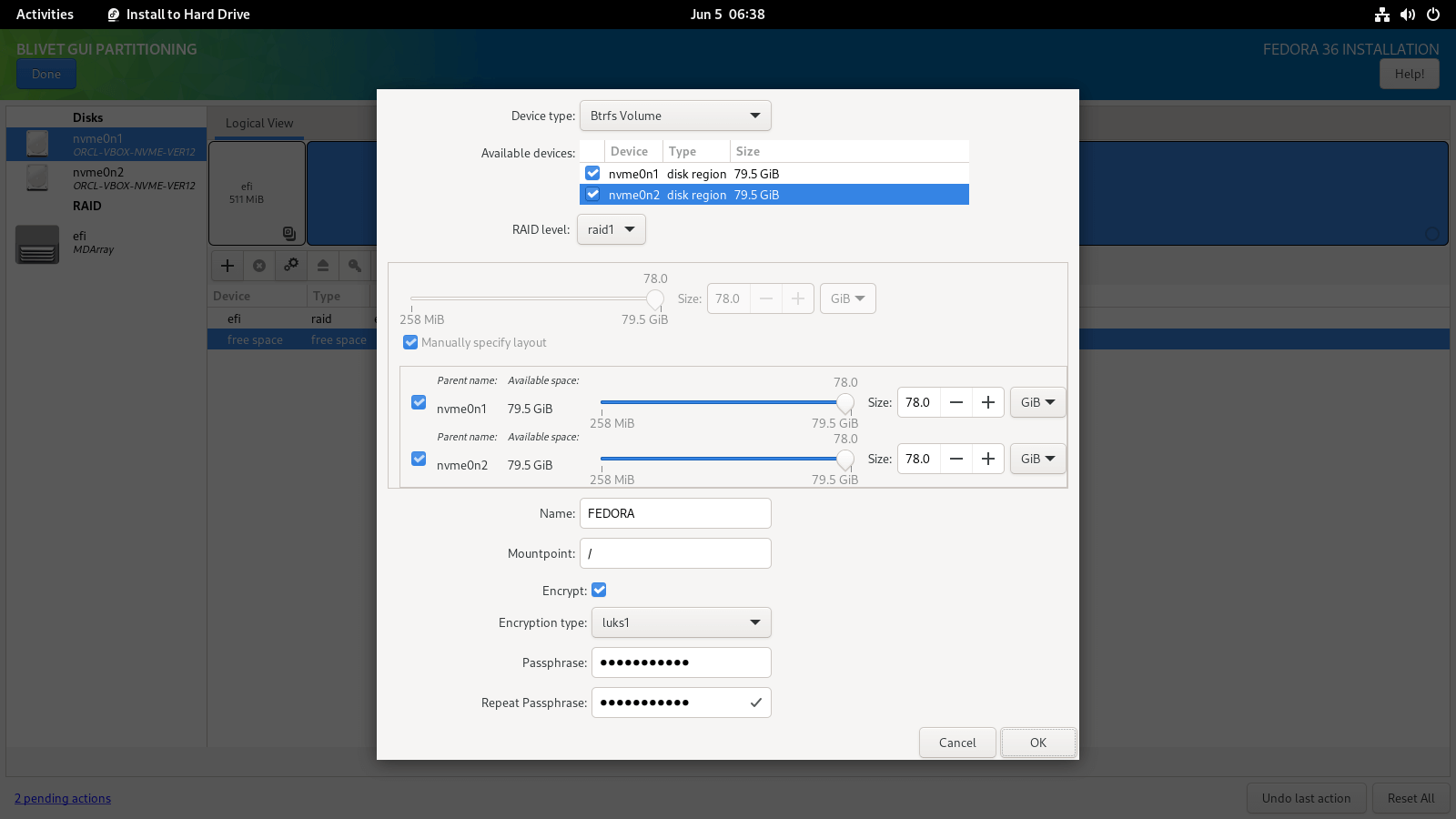Click the decrypt key icon in toolbar
This screenshot has width=1456, height=819.
click(x=355, y=266)
